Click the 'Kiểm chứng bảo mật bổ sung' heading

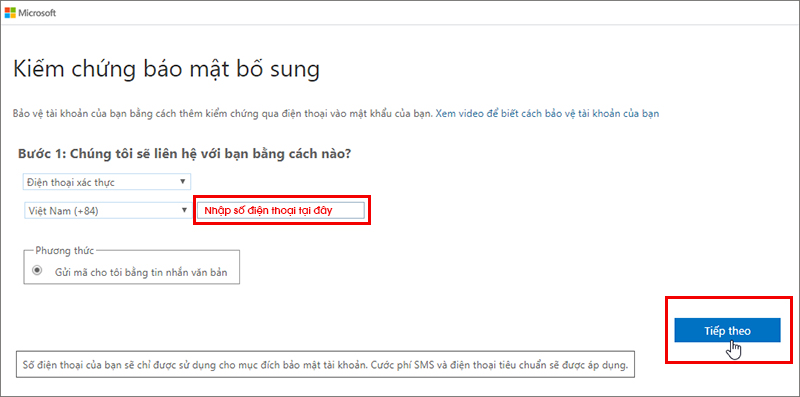tap(166, 69)
